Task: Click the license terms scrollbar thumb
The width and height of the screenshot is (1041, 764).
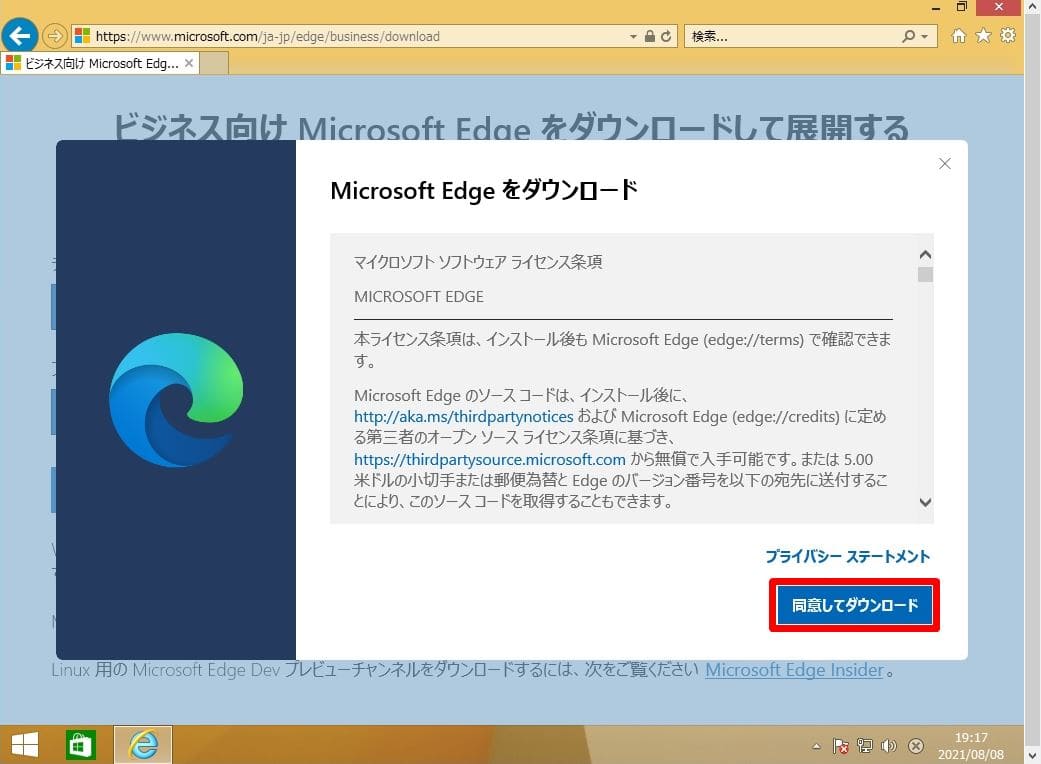Action: click(x=925, y=274)
